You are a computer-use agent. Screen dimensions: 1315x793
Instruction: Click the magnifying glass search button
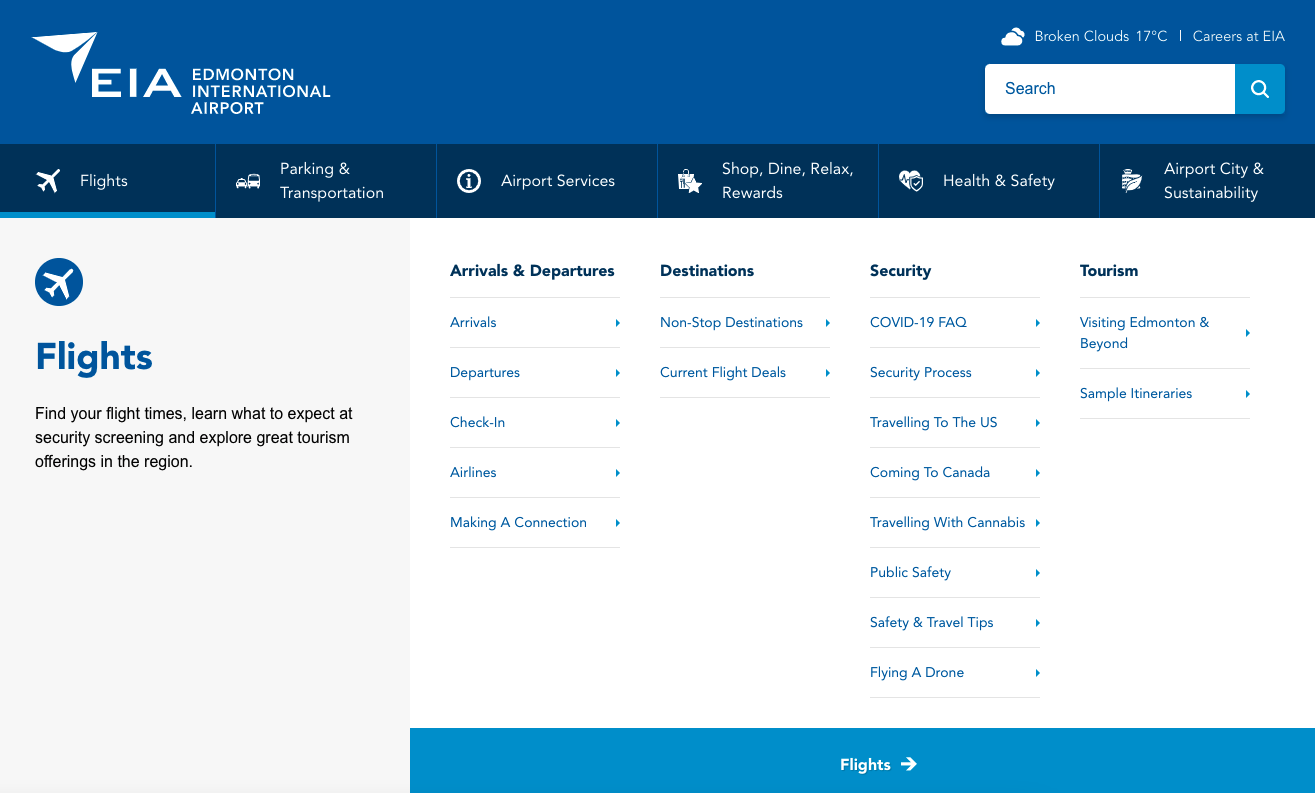click(1260, 89)
